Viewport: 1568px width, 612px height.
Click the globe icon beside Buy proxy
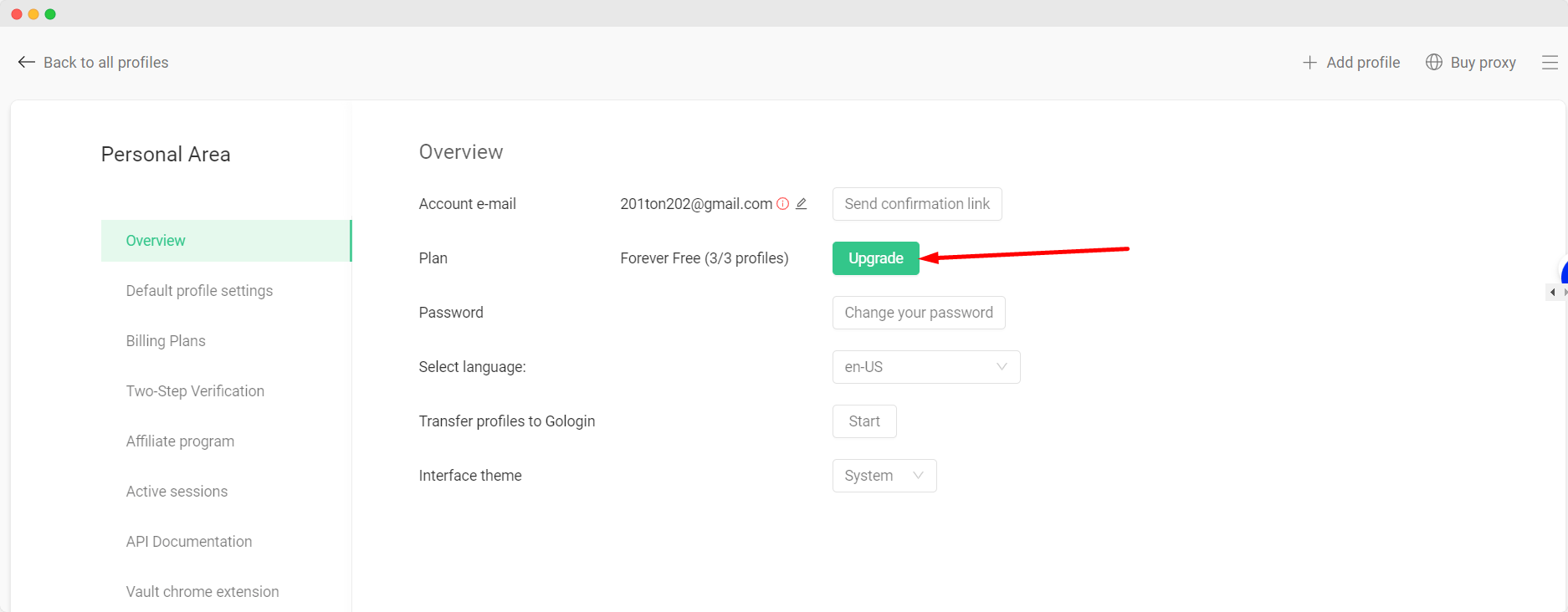[1434, 62]
